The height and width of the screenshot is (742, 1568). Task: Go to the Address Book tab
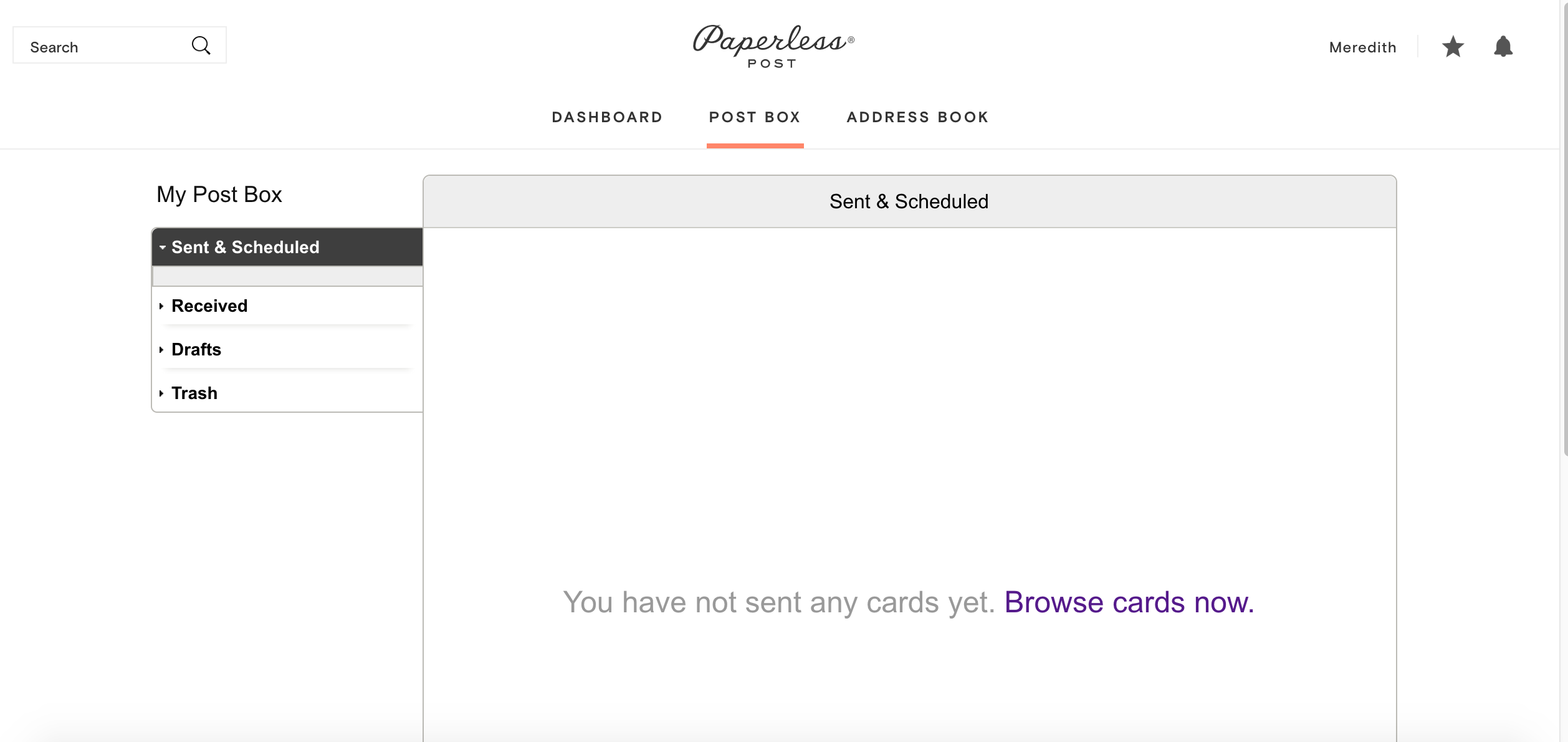tap(917, 117)
